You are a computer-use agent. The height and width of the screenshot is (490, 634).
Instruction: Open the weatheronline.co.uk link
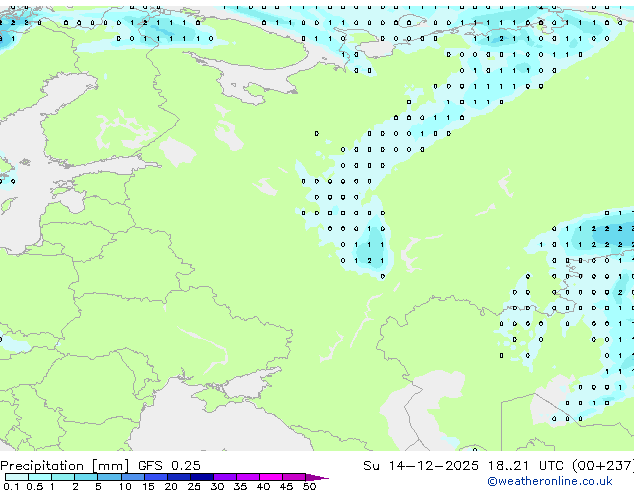pyautogui.click(x=550, y=481)
